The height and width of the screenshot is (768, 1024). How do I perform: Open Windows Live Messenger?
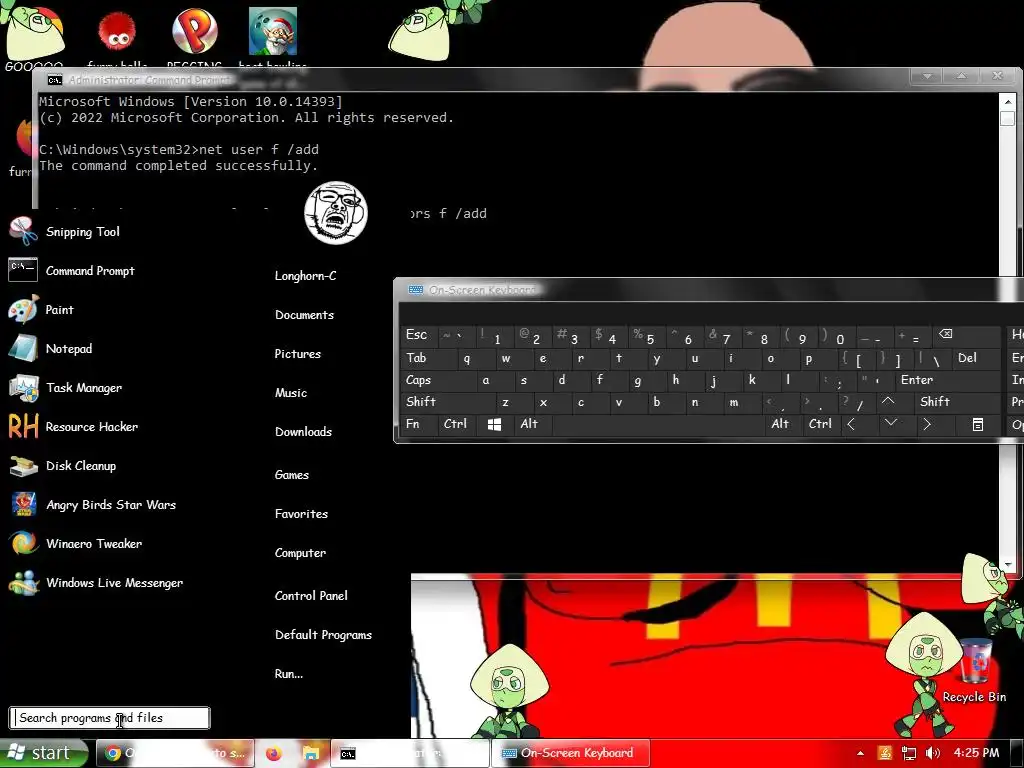(x=95, y=583)
